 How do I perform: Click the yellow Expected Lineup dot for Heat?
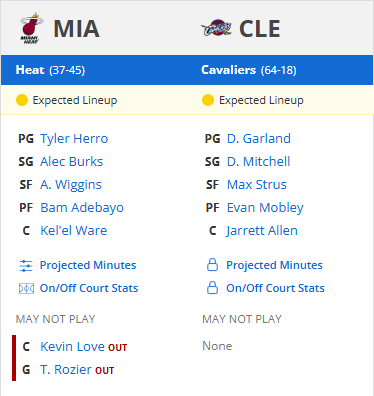(22, 100)
